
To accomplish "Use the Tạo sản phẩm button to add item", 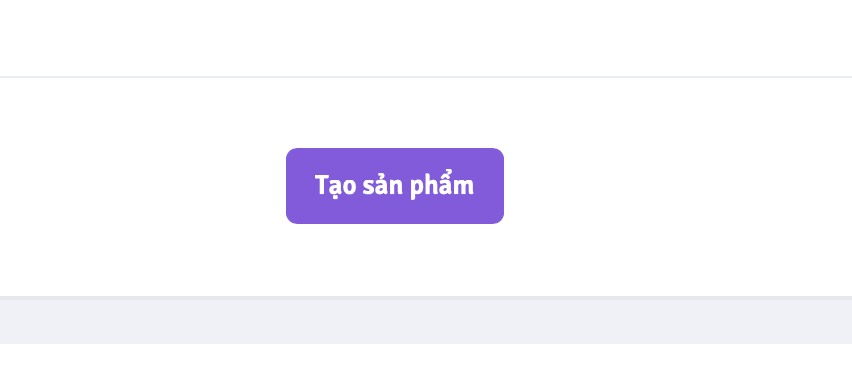I will pos(395,186).
